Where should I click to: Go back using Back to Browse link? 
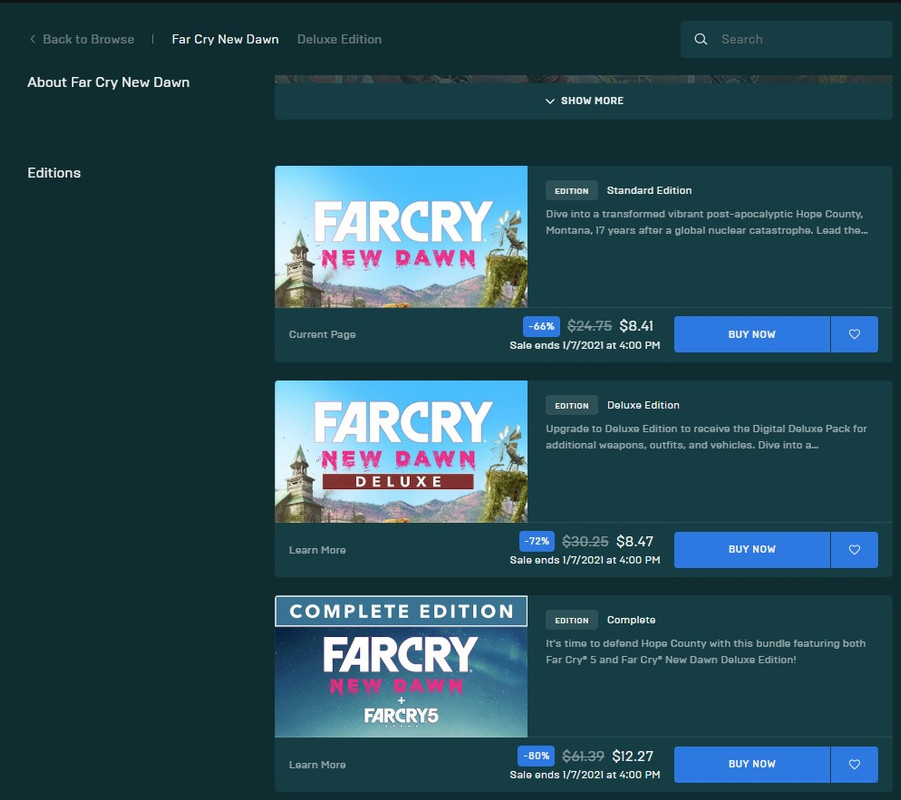click(88, 39)
